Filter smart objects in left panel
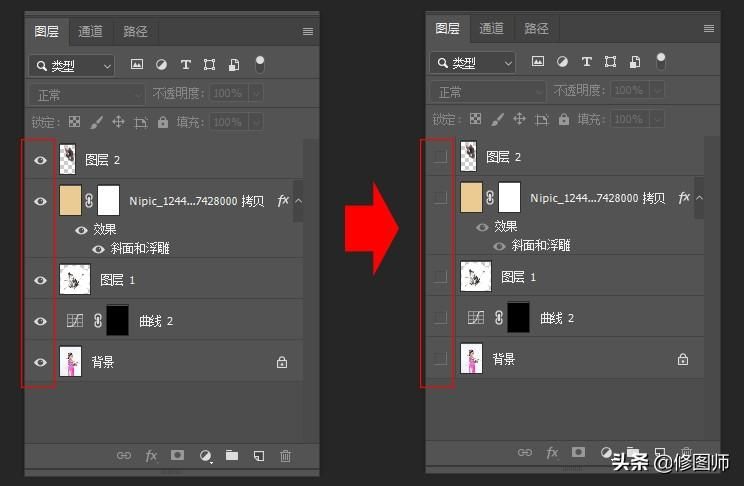Screen dimensions: 744x486 pos(234,65)
